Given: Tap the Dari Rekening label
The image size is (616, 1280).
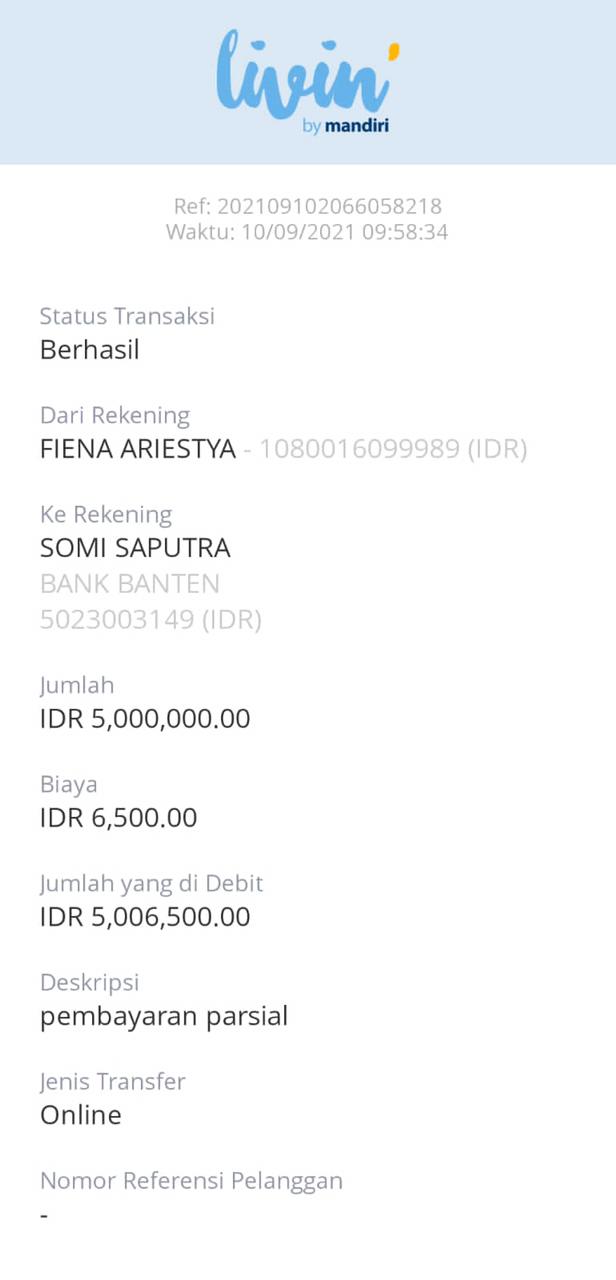Looking at the screenshot, I should [x=114, y=415].
